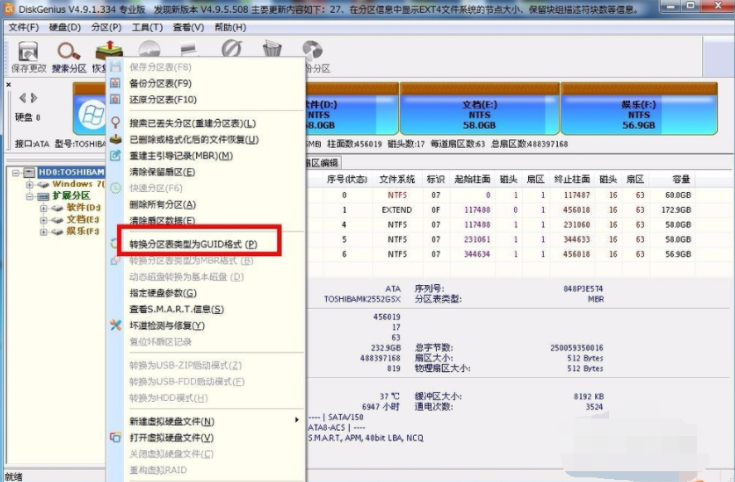Open the 文件(F) menu
The height and width of the screenshot is (482, 735).
(x=23, y=27)
